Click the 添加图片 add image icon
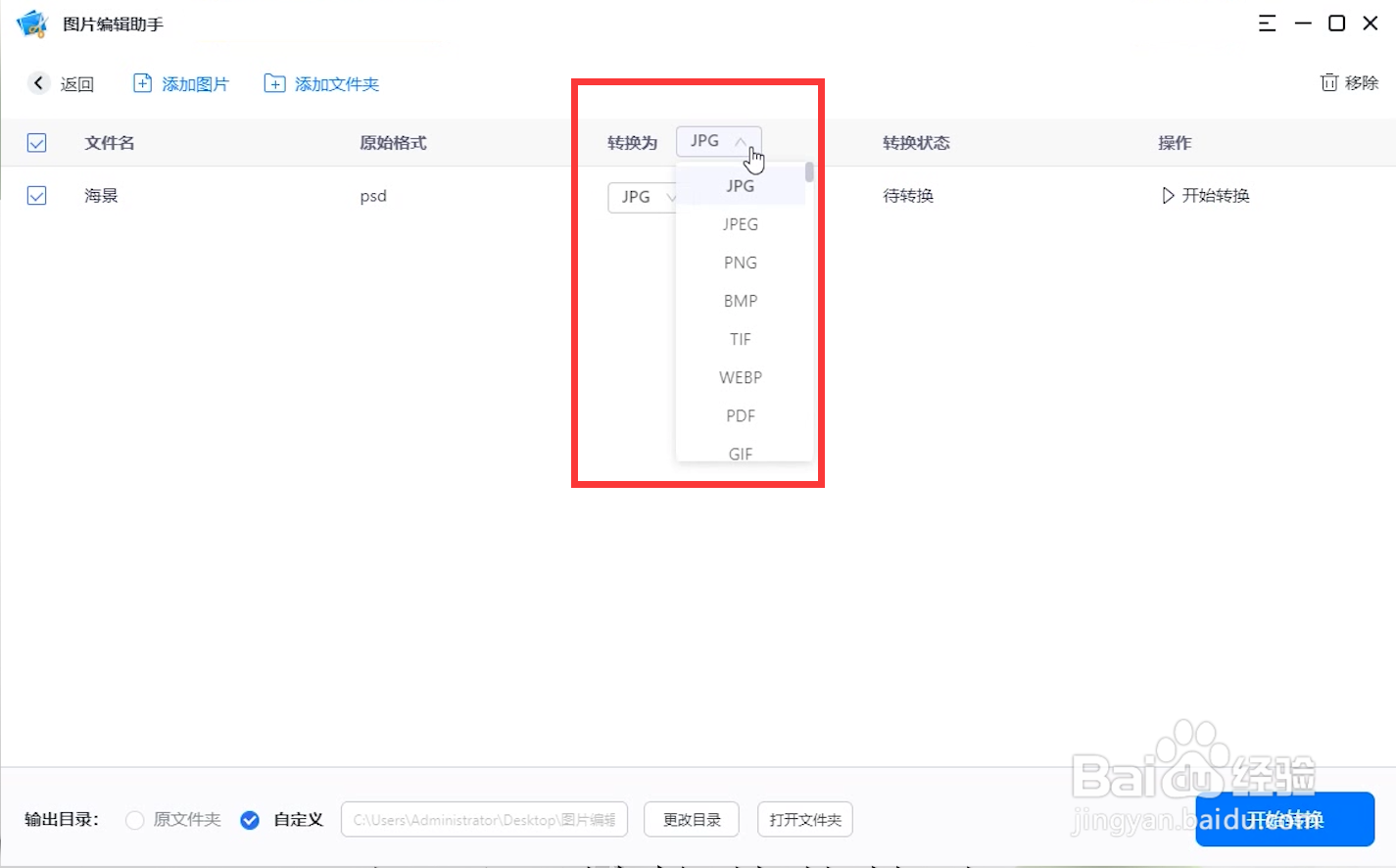Screen dimensions: 1396x868 click(x=142, y=84)
